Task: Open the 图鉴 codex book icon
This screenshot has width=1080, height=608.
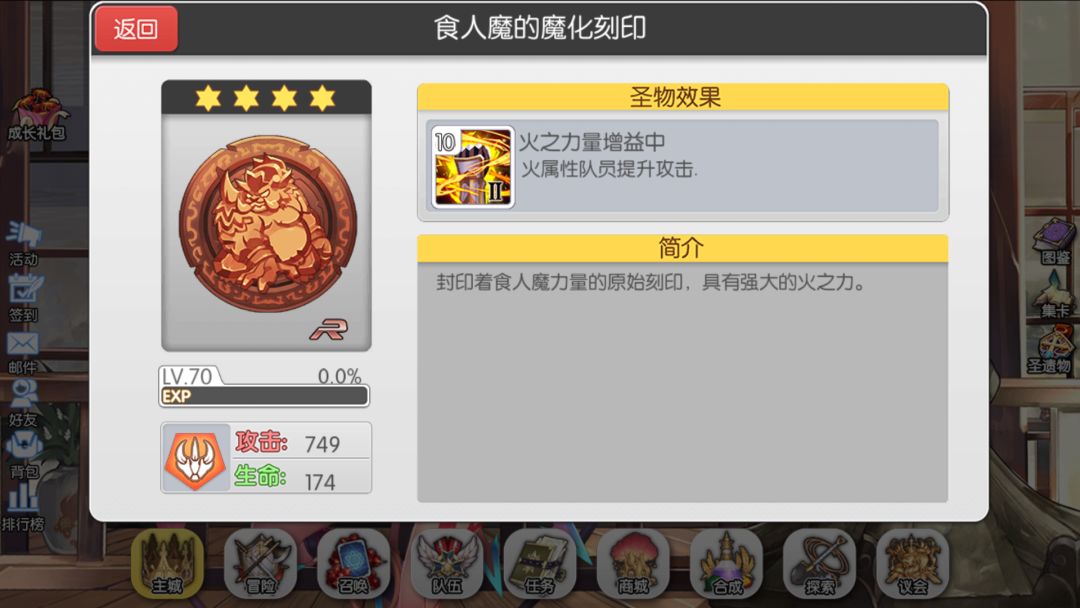Action: (x=1055, y=241)
